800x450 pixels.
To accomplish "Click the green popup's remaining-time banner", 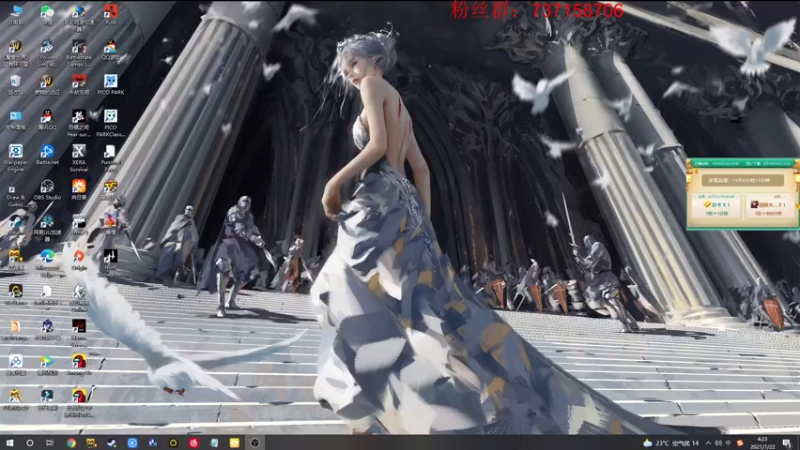I will [742, 180].
